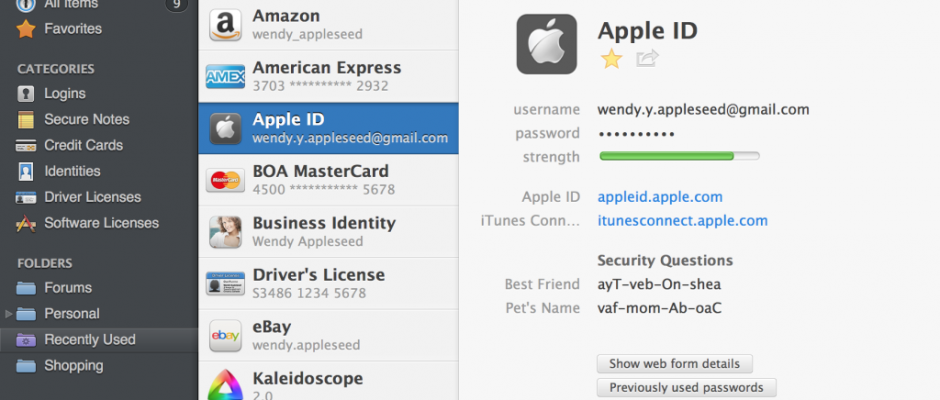Click Previously used passwords button
This screenshot has width=940, height=400.
point(686,387)
